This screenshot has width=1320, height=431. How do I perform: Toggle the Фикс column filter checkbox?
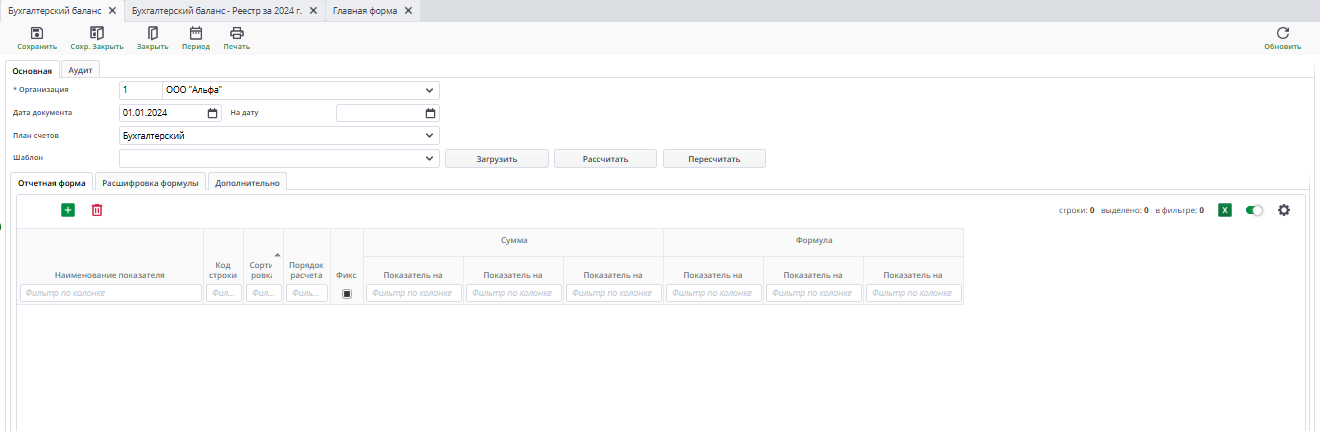click(x=347, y=294)
